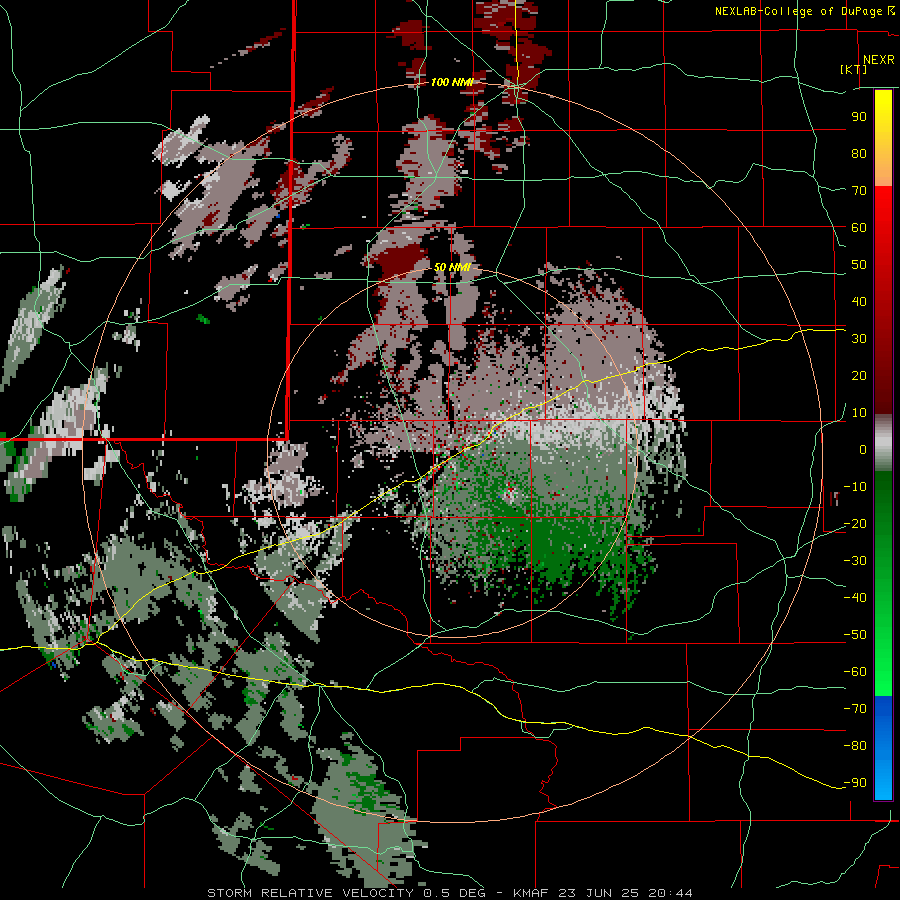The height and width of the screenshot is (900, 900).
Task: Click the -60 value on the velocity scale
Action: click(855, 672)
